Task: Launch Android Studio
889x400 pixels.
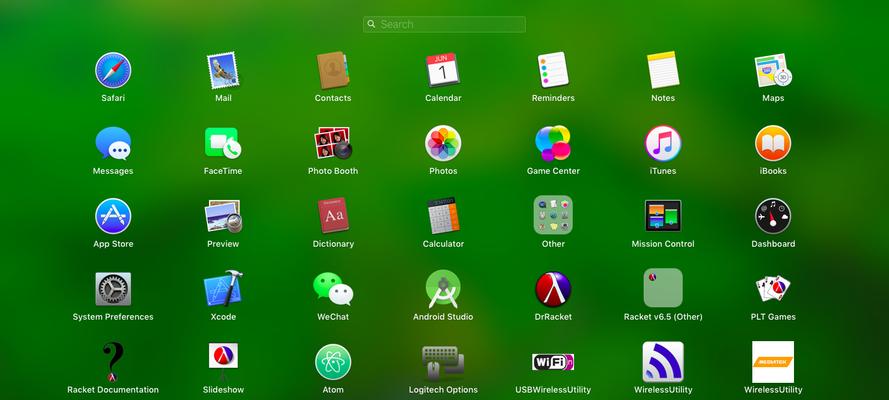Action: [x=443, y=289]
